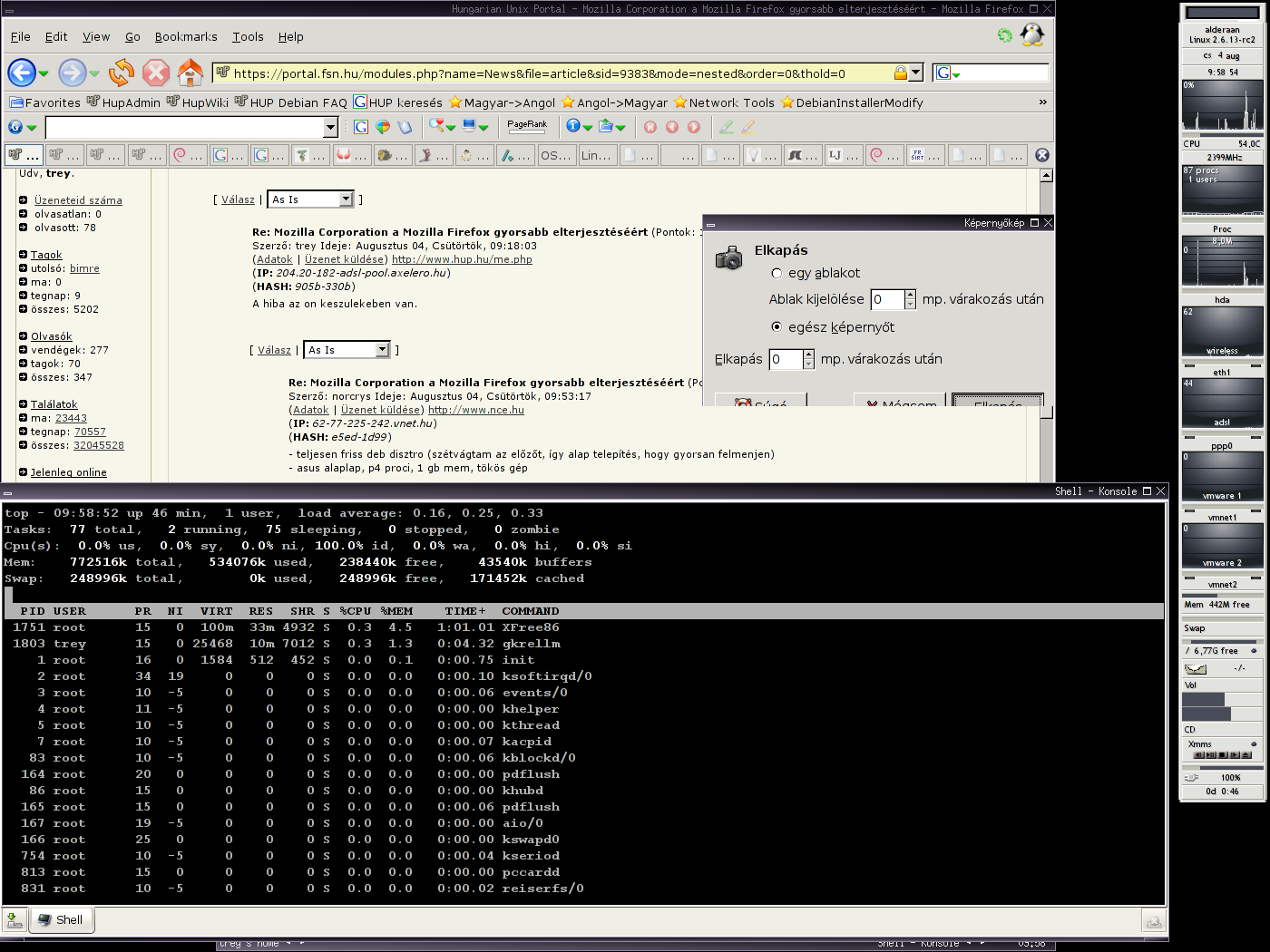Viewport: 1270px width, 952px height.
Task: Open the search engine selector dropdown
Action: point(947,73)
